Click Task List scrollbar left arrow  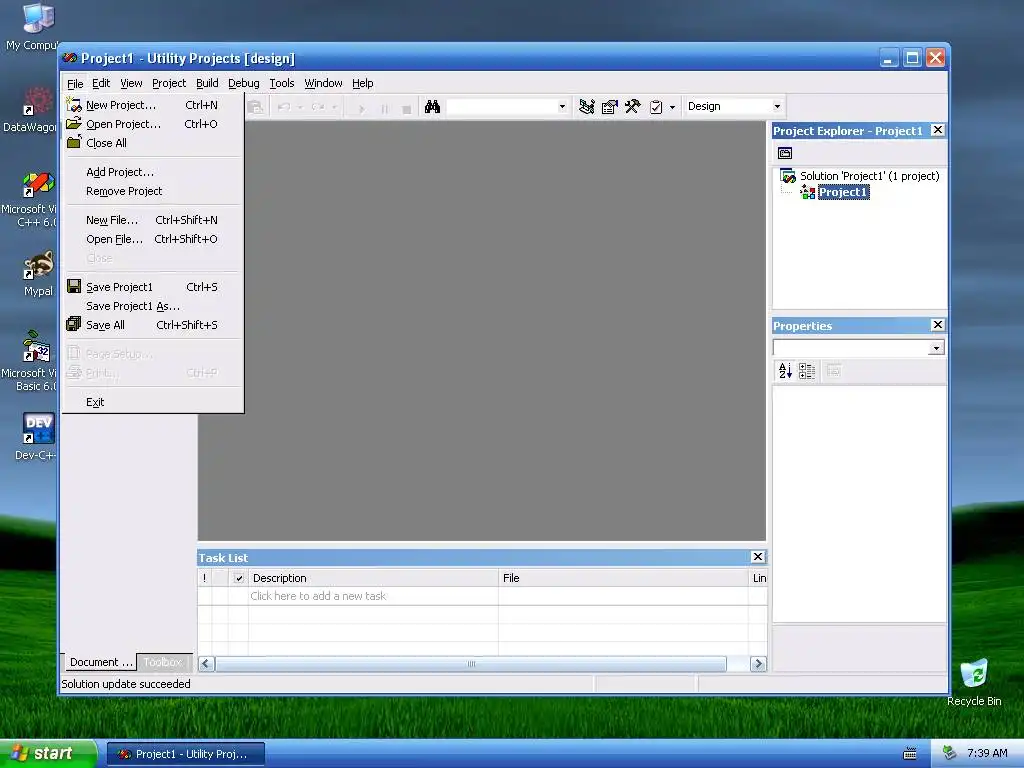click(x=206, y=664)
